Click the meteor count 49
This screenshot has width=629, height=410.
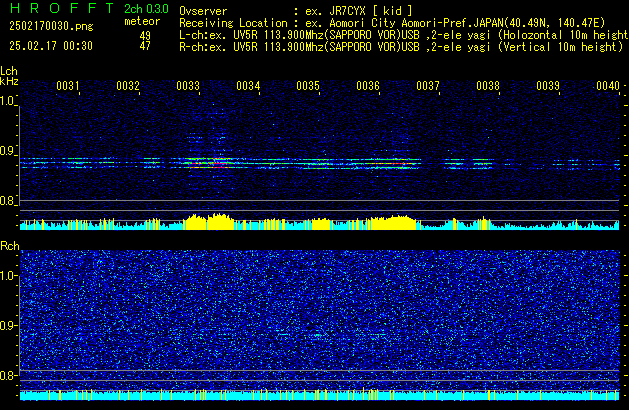(145, 36)
